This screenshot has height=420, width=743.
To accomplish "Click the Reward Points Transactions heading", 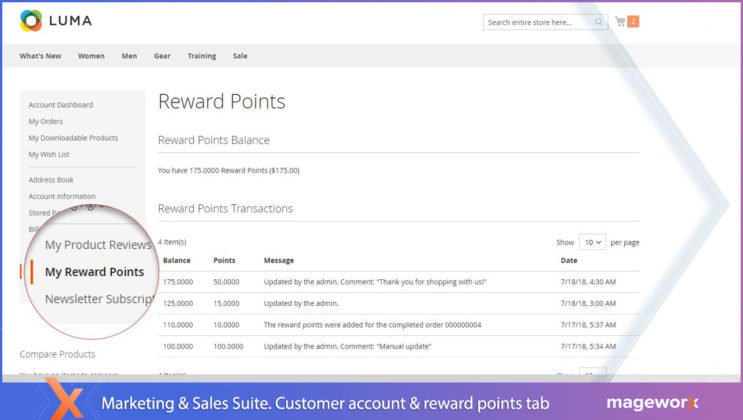I will pyautogui.click(x=225, y=209).
